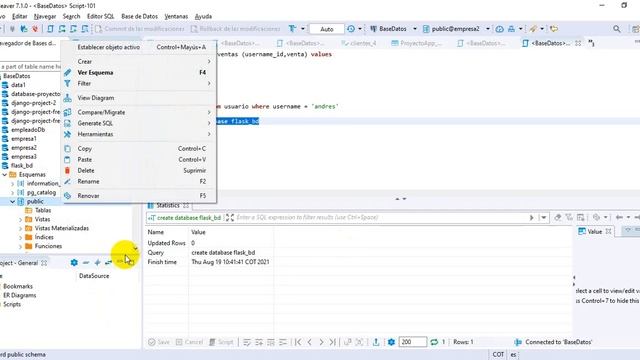Switch to 'clientes_4' editor tab
This screenshot has width=640, height=360.
[359, 43]
